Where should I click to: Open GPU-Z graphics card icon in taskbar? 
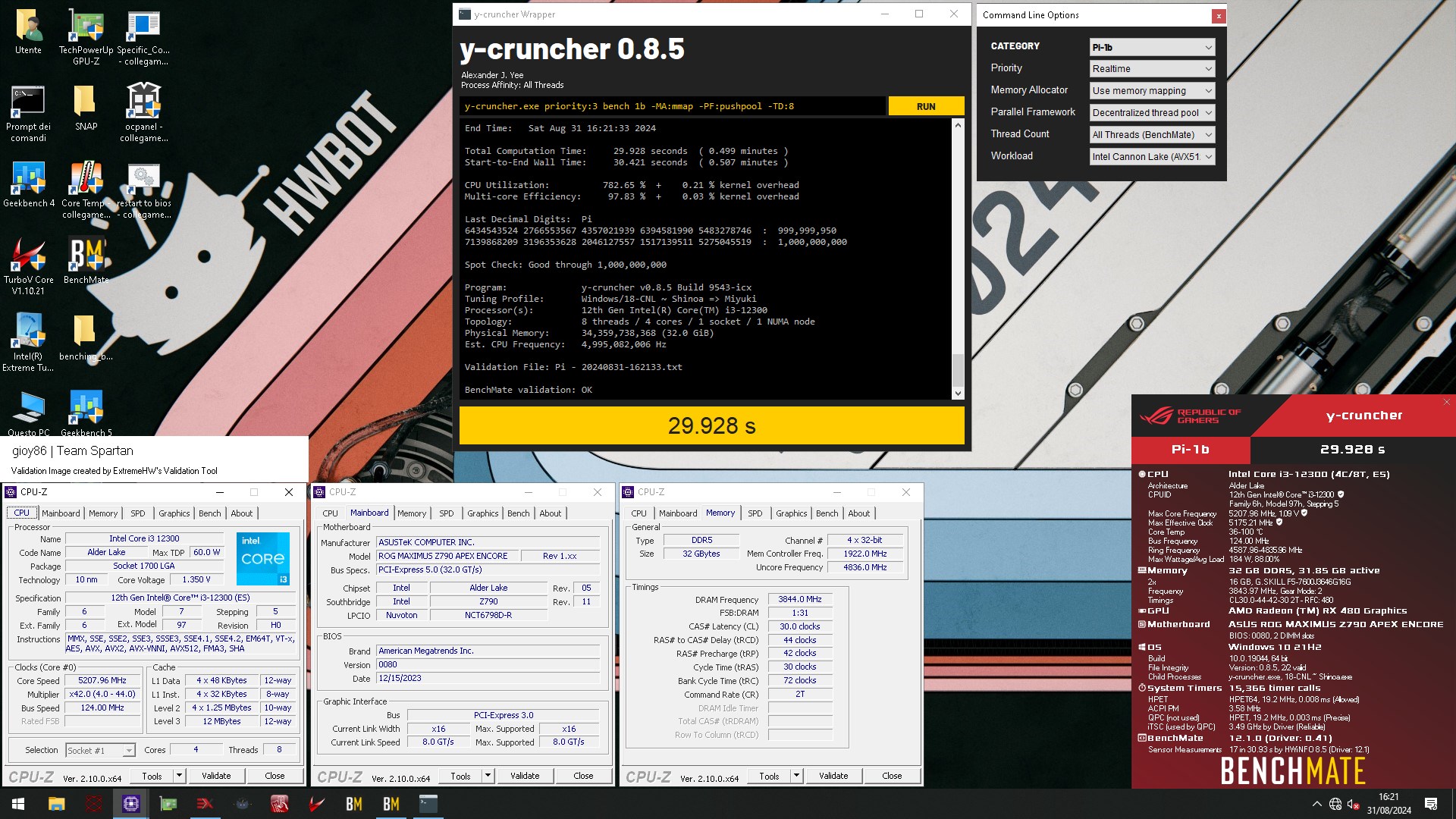[x=168, y=804]
